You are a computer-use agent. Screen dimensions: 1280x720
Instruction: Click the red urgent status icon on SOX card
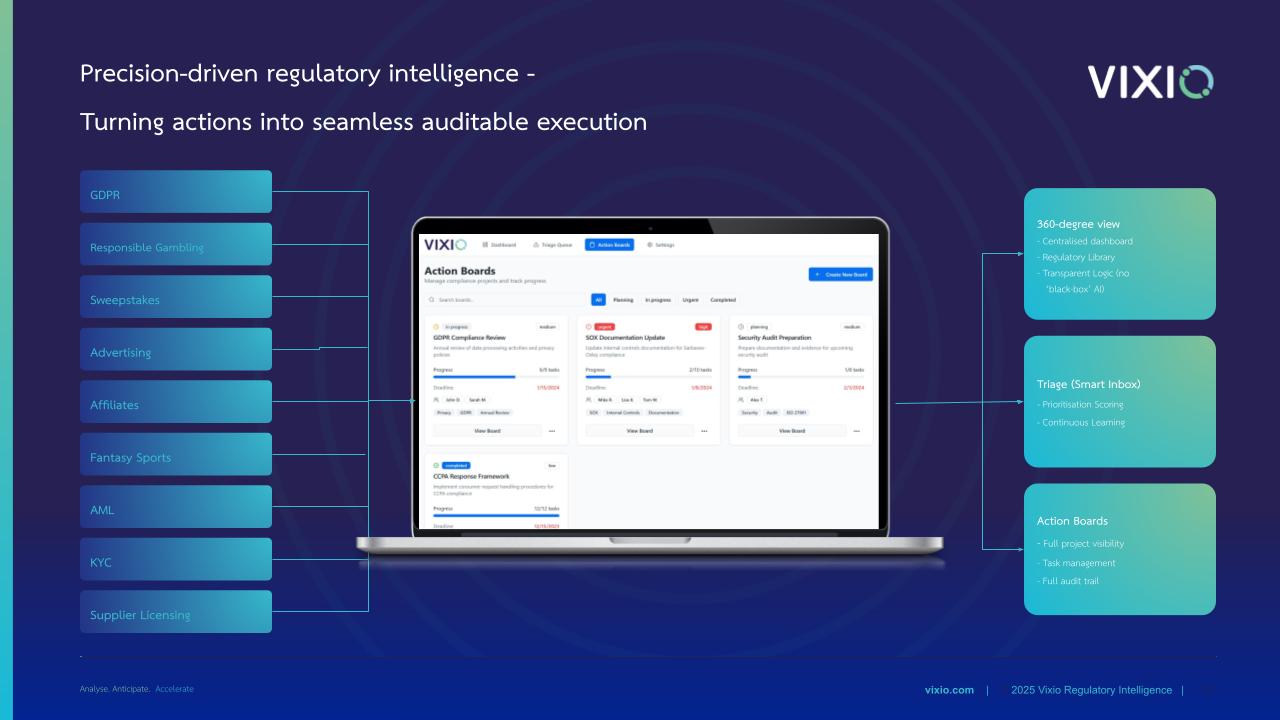pyautogui.click(x=589, y=327)
